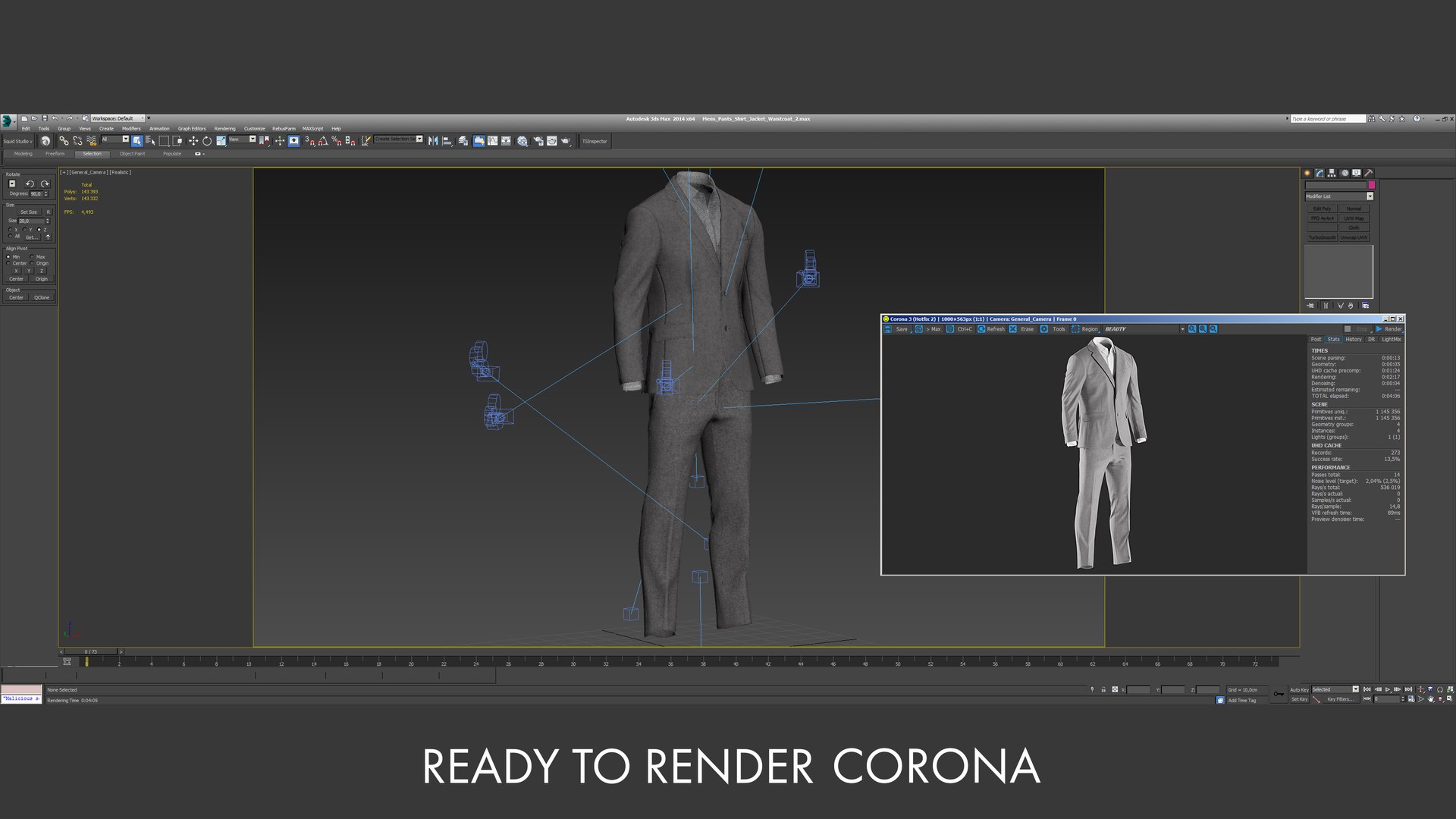Open Render Setup icon

pos(538,141)
